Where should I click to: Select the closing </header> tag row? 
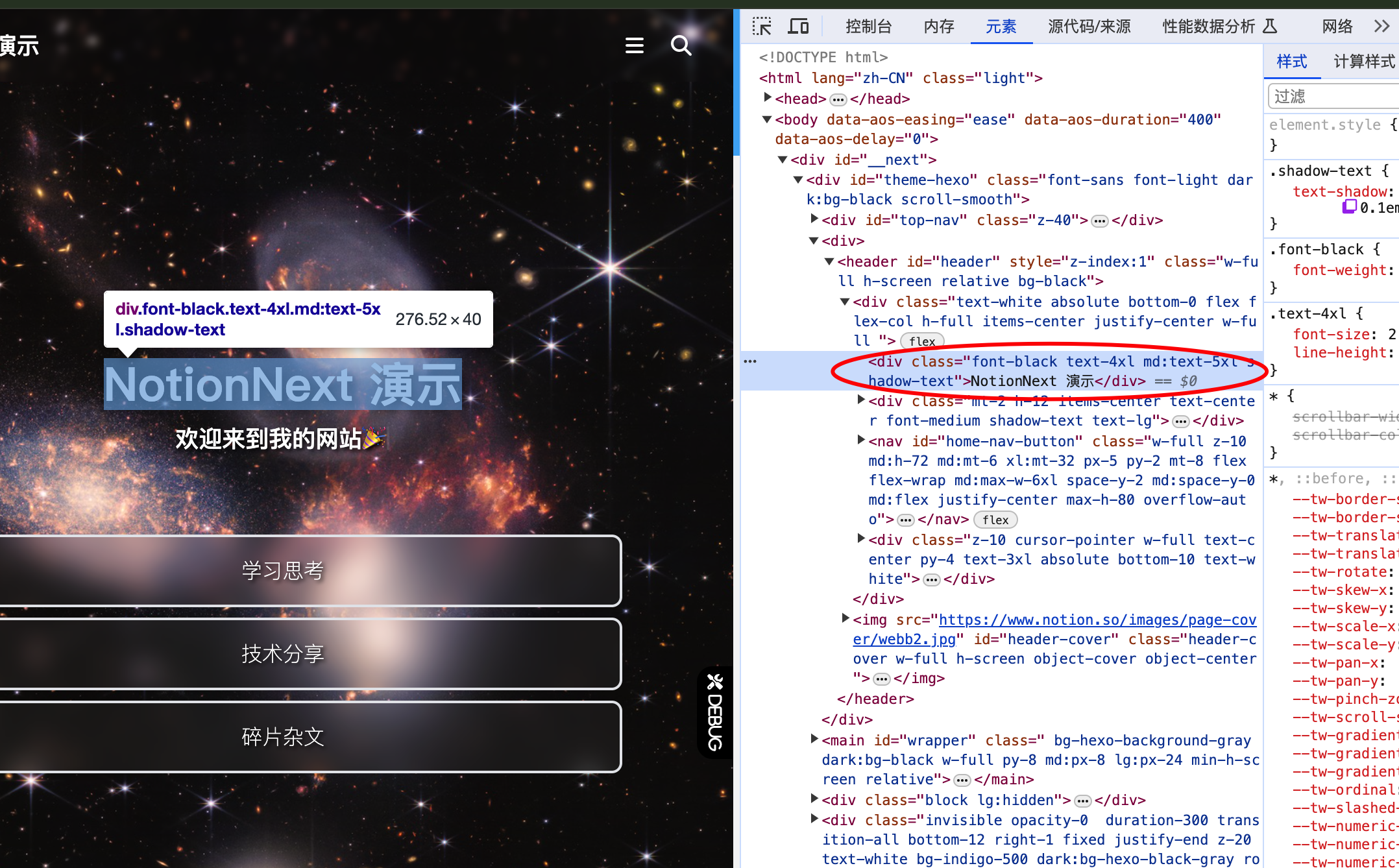(875, 699)
